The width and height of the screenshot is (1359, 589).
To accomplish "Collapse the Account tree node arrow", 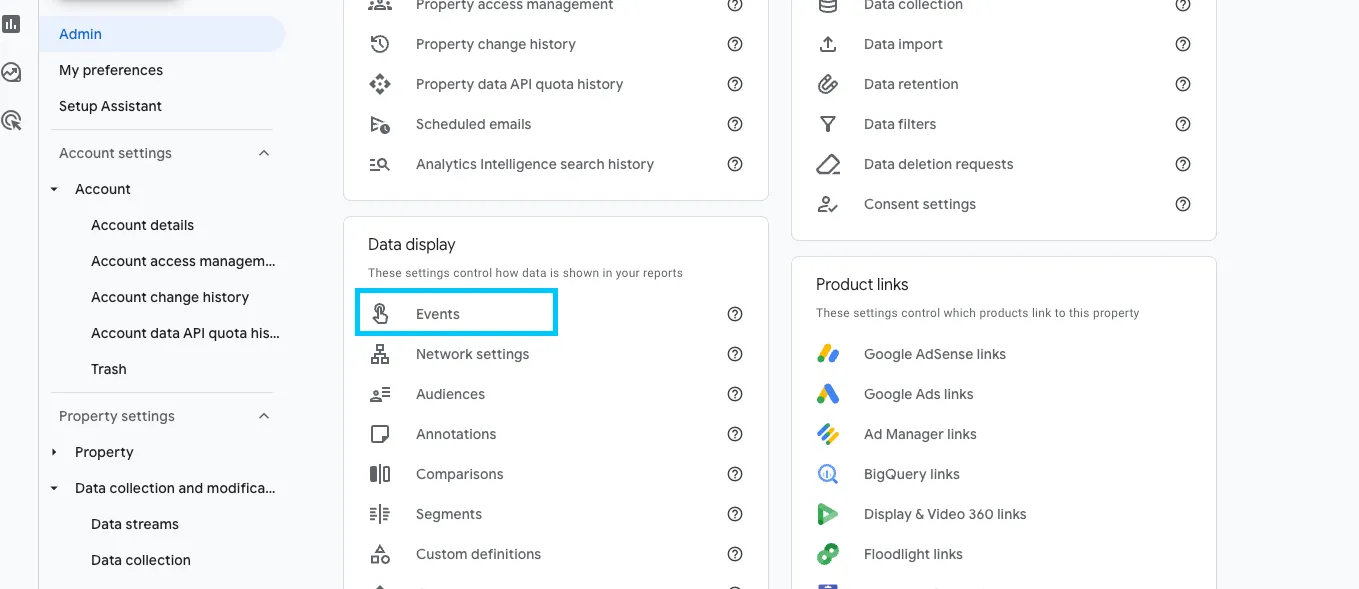I will (x=55, y=189).
